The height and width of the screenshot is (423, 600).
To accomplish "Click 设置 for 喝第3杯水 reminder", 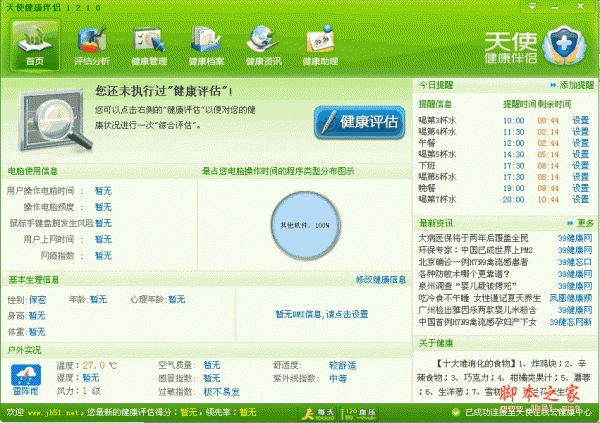I will pos(580,120).
